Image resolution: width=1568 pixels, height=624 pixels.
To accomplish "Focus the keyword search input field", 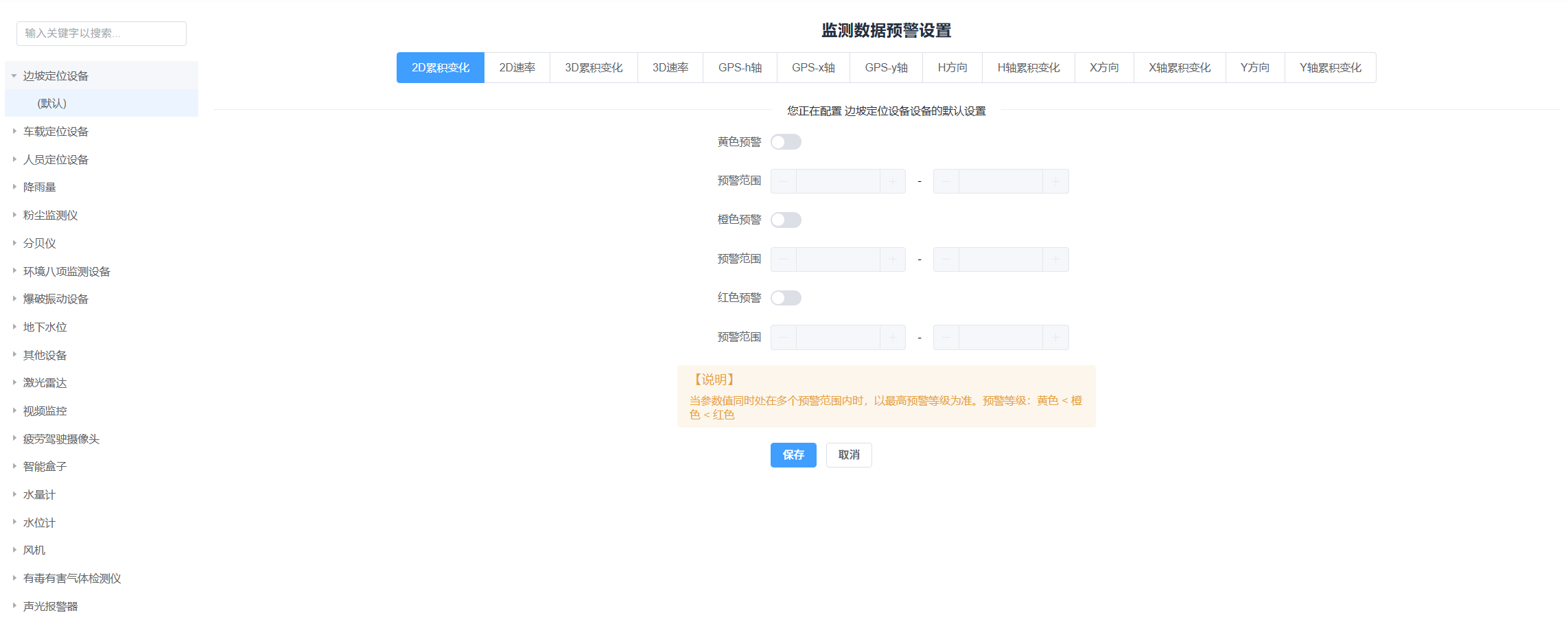I will pyautogui.click(x=102, y=34).
